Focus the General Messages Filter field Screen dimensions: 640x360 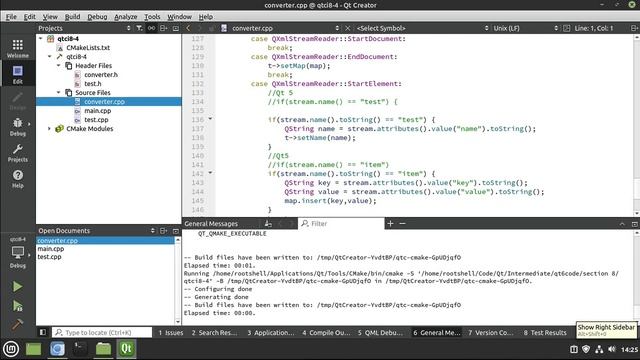click(341, 223)
